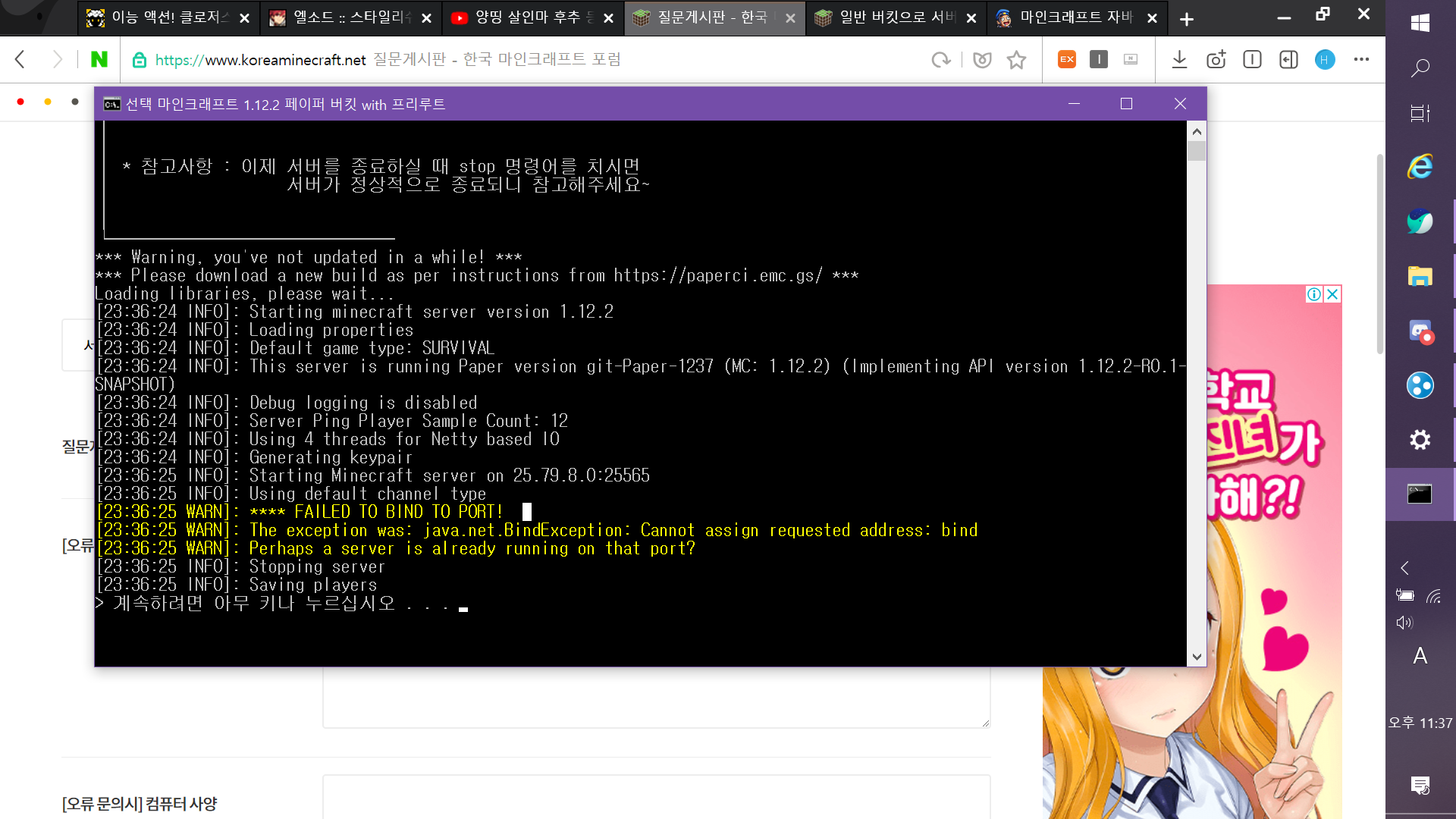The image size is (1456, 819).
Task: Minimize the 마인크래프트 1.12.2 console window
Action: tap(1074, 104)
